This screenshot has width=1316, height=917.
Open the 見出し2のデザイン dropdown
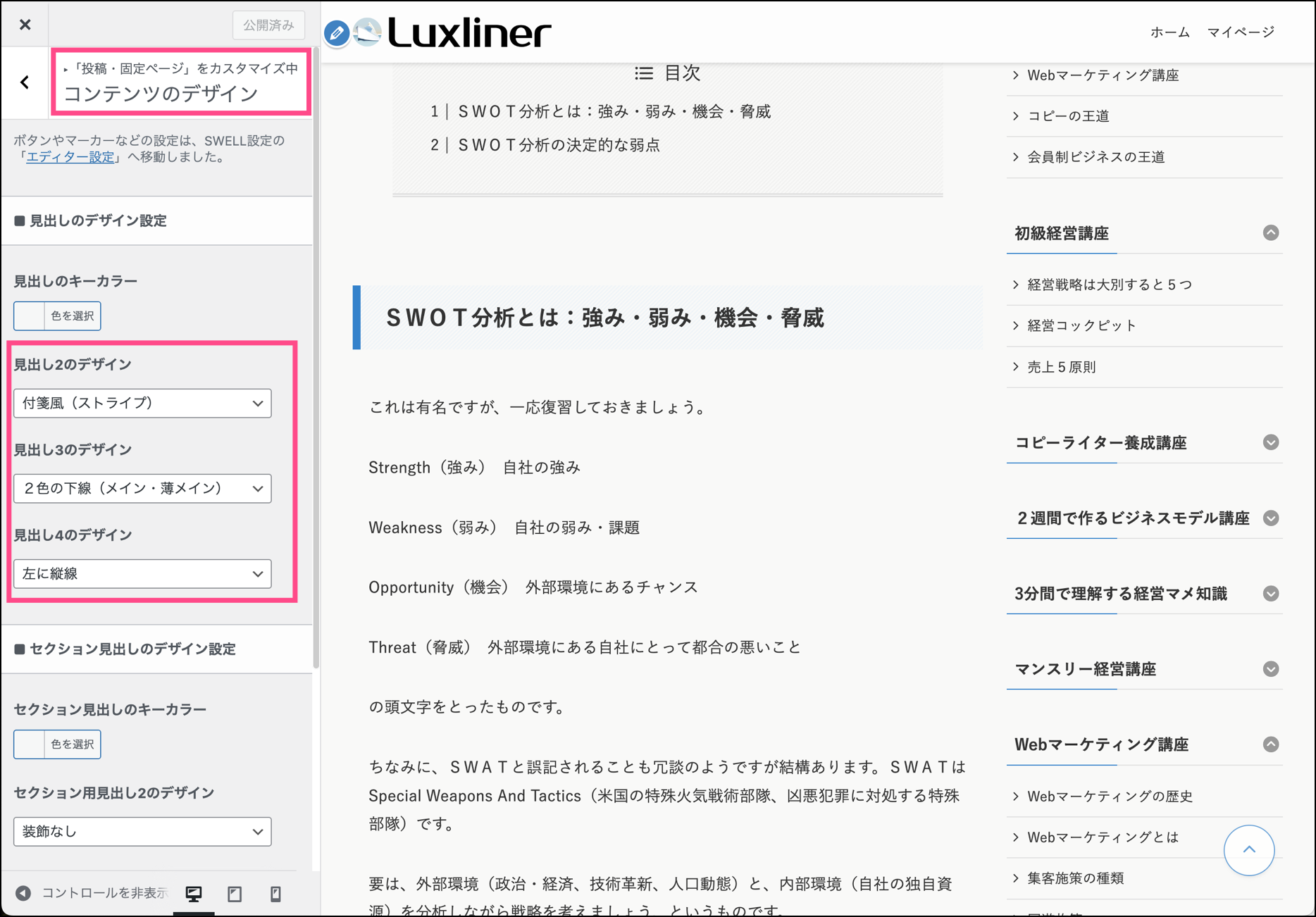pyautogui.click(x=142, y=403)
